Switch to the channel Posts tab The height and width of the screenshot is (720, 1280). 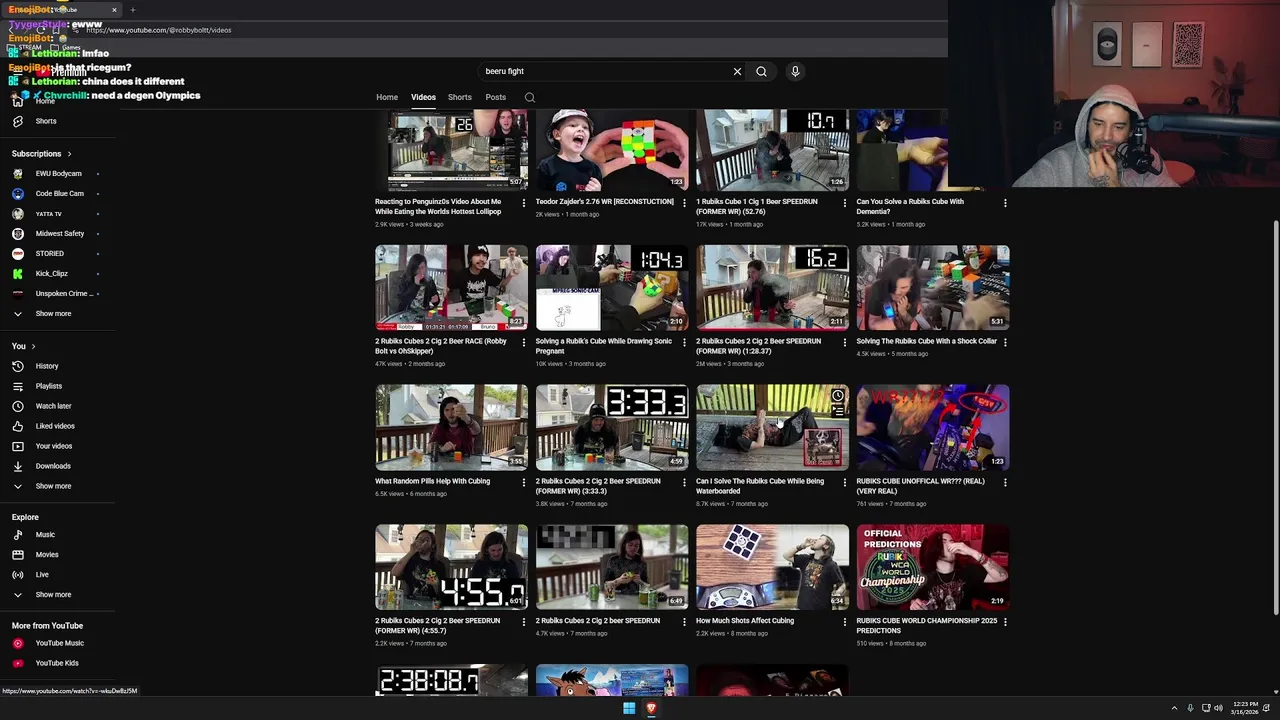(495, 97)
